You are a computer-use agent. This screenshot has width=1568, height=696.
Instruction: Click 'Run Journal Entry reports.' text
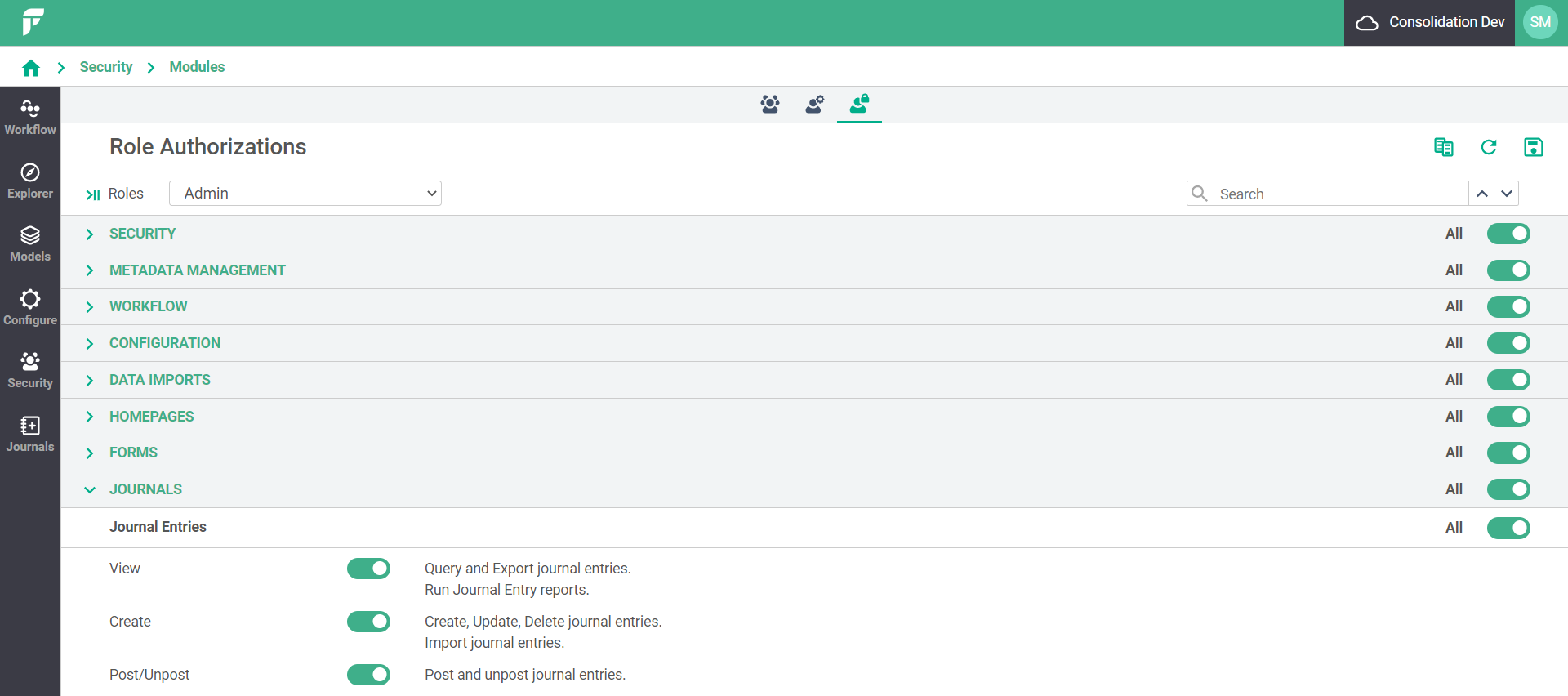pyautogui.click(x=507, y=590)
